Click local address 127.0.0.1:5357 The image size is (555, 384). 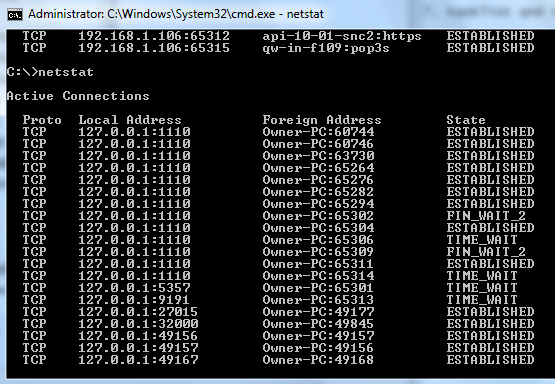[x=134, y=288]
